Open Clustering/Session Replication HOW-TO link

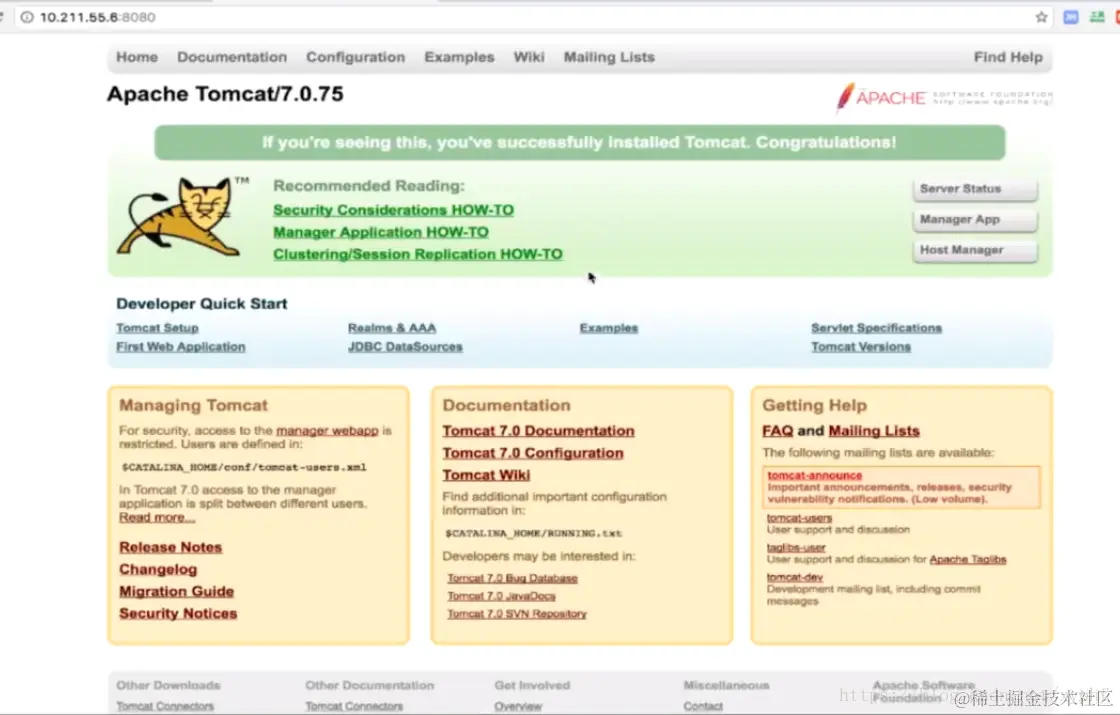tap(418, 254)
